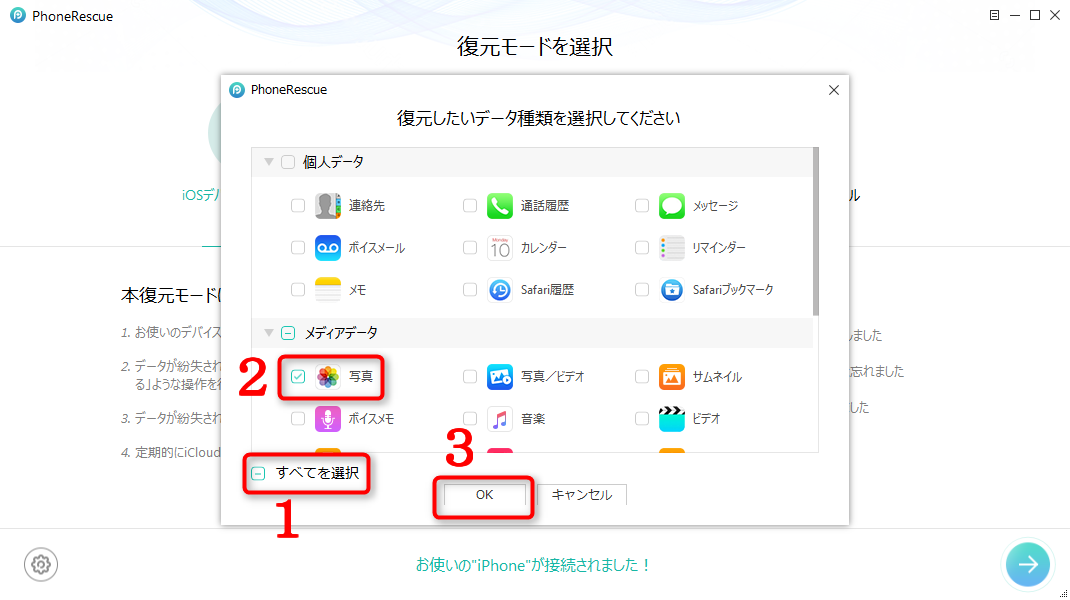
Task: Check the ボイスメール checkbox
Action: pos(298,248)
